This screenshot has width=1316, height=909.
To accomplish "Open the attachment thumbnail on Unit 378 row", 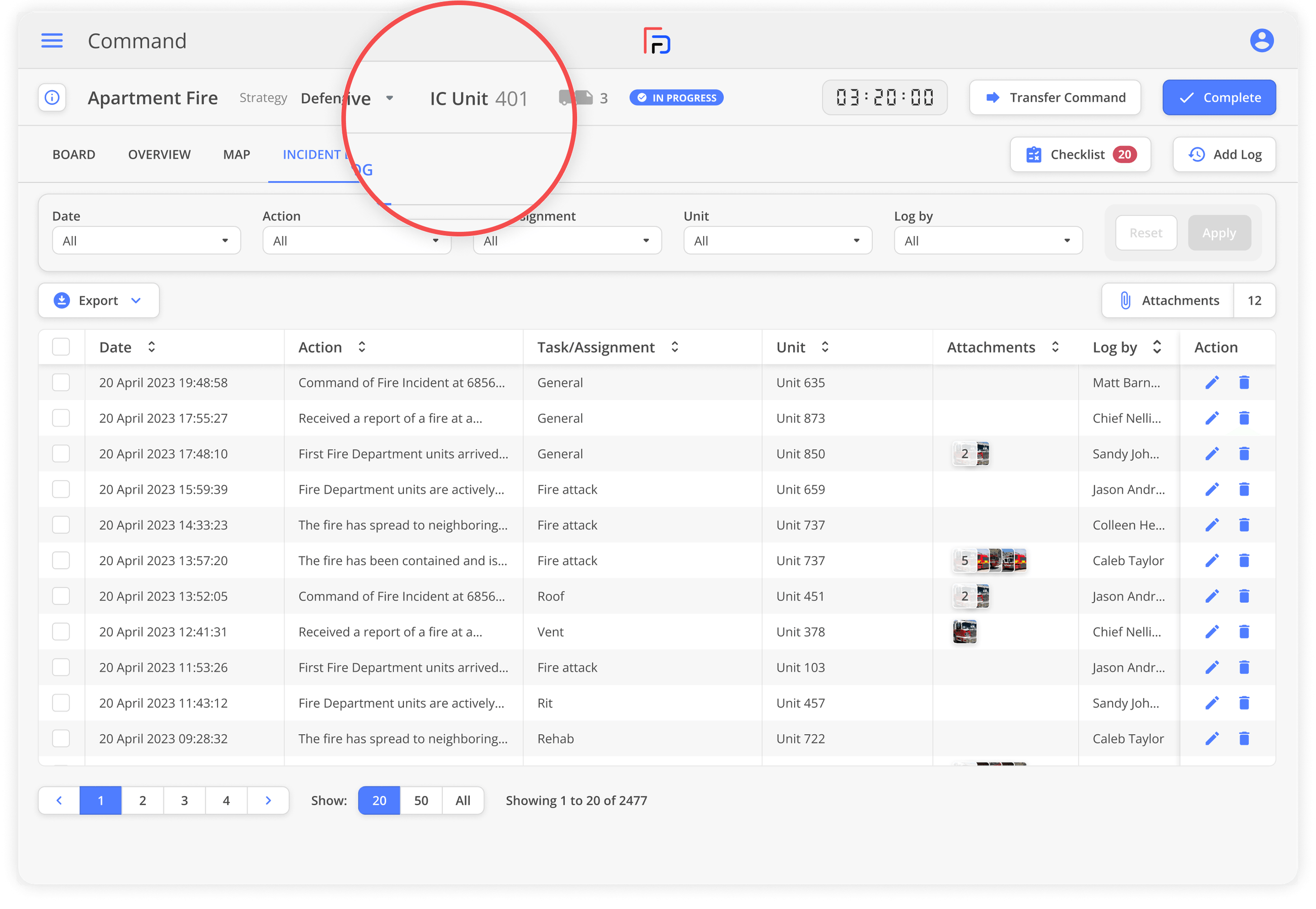I will (964, 631).
